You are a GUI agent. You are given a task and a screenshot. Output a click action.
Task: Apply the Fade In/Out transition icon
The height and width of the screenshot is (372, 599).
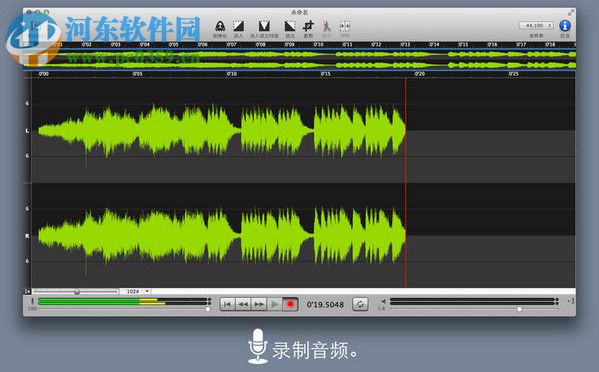click(264, 26)
